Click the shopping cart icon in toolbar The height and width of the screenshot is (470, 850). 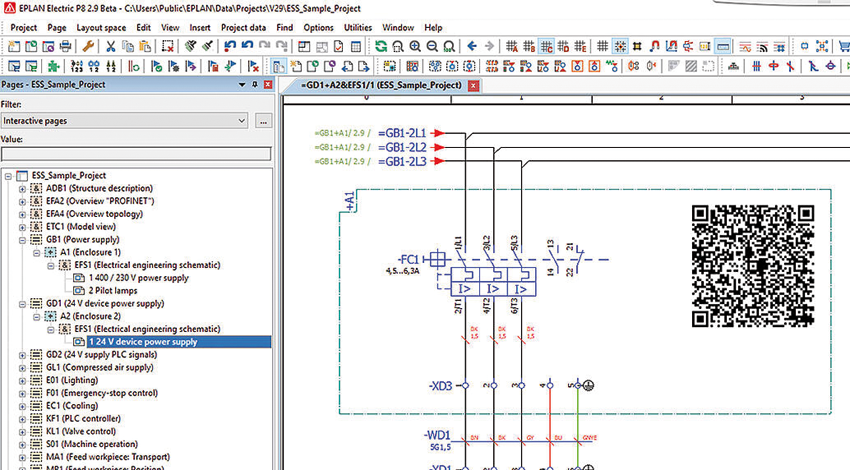(x=844, y=47)
